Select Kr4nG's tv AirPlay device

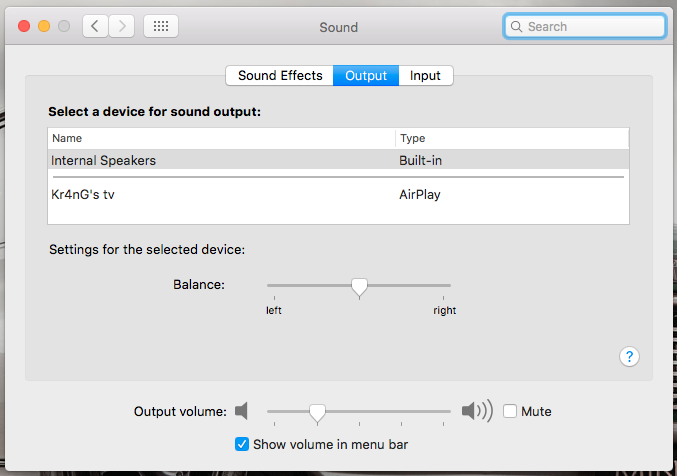coord(338,194)
